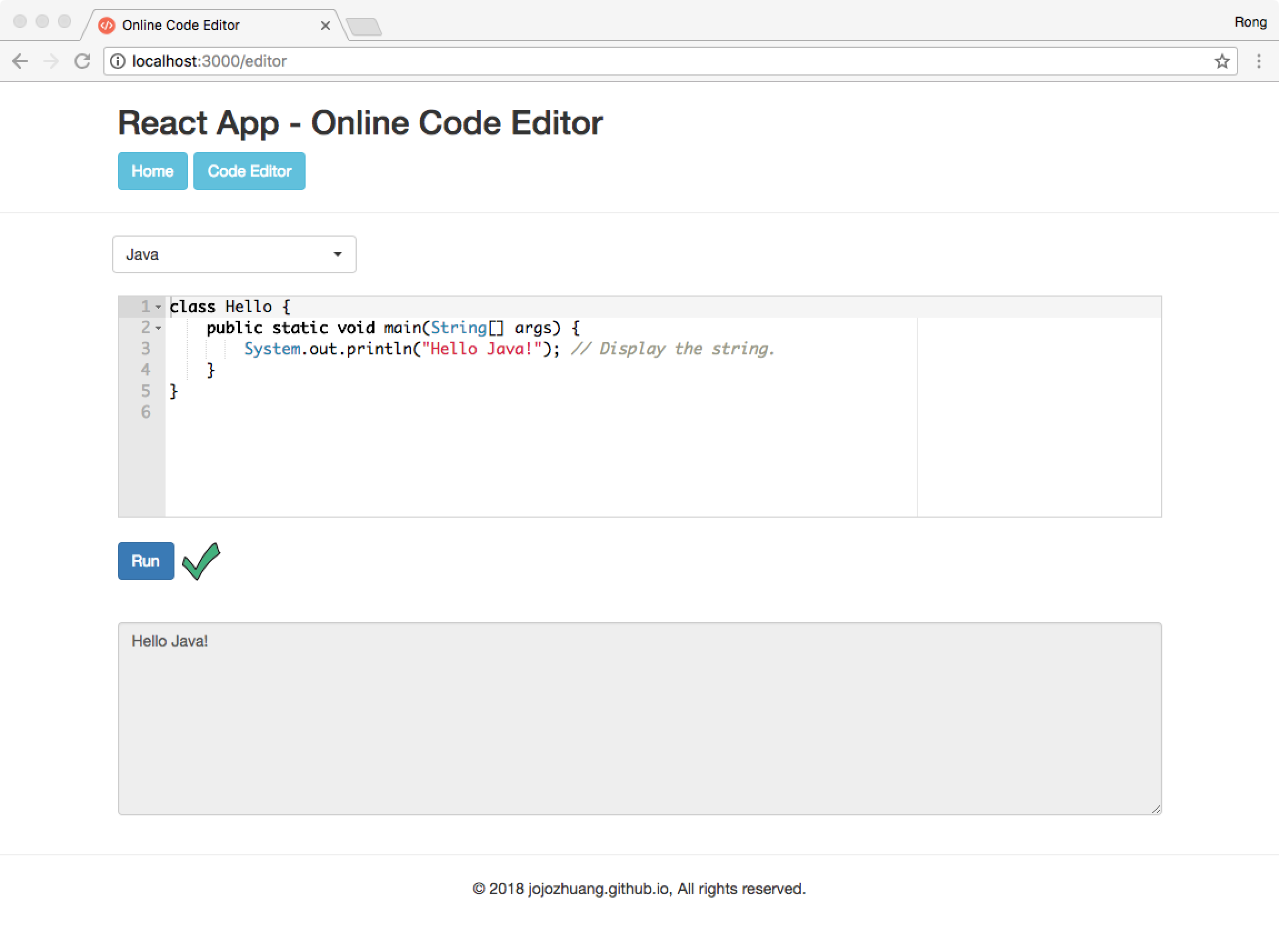Open the Java language dropdown
Viewport: 1279px width, 952px height.
(234, 254)
